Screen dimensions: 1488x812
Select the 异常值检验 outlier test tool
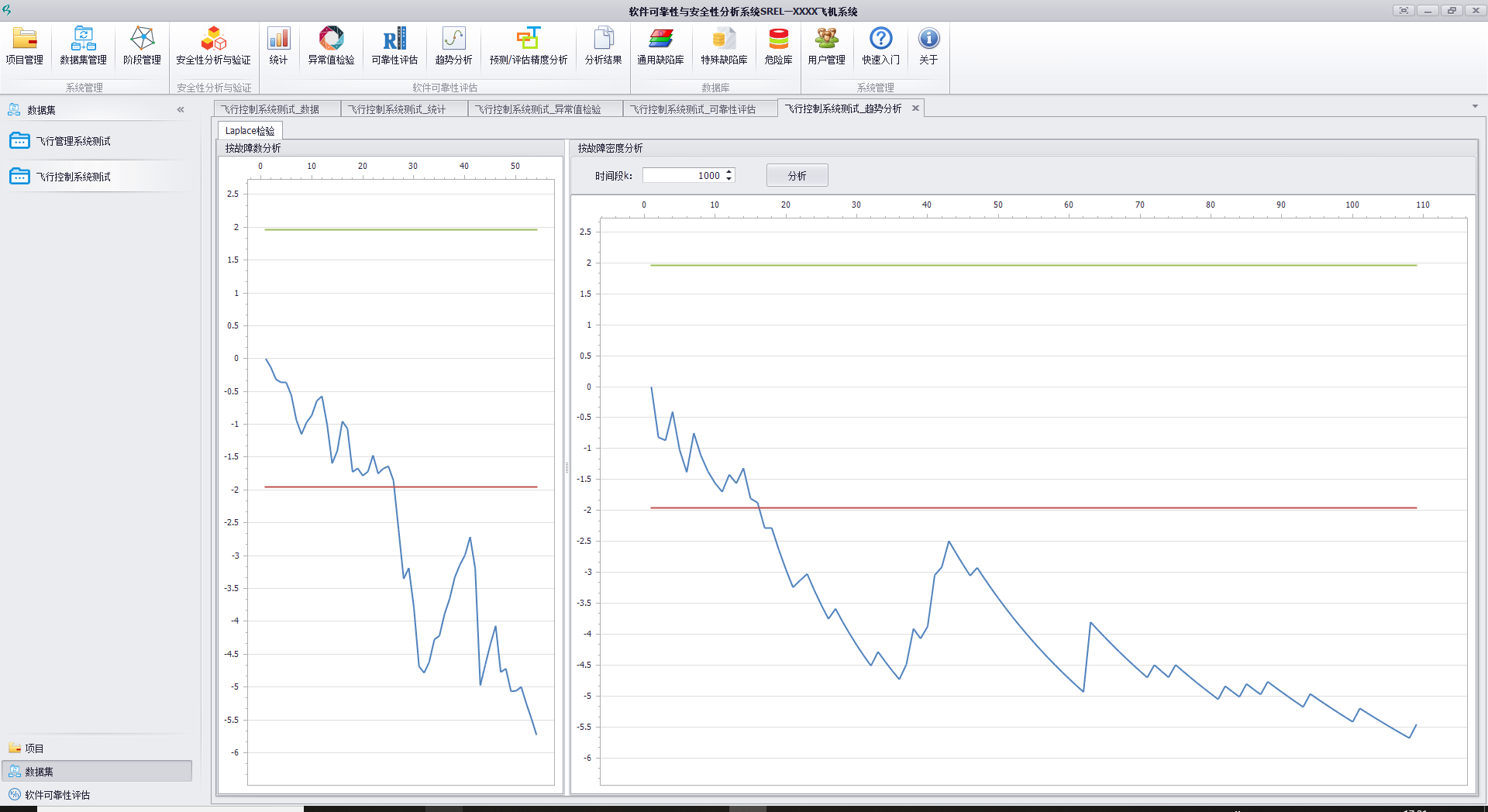(x=331, y=46)
